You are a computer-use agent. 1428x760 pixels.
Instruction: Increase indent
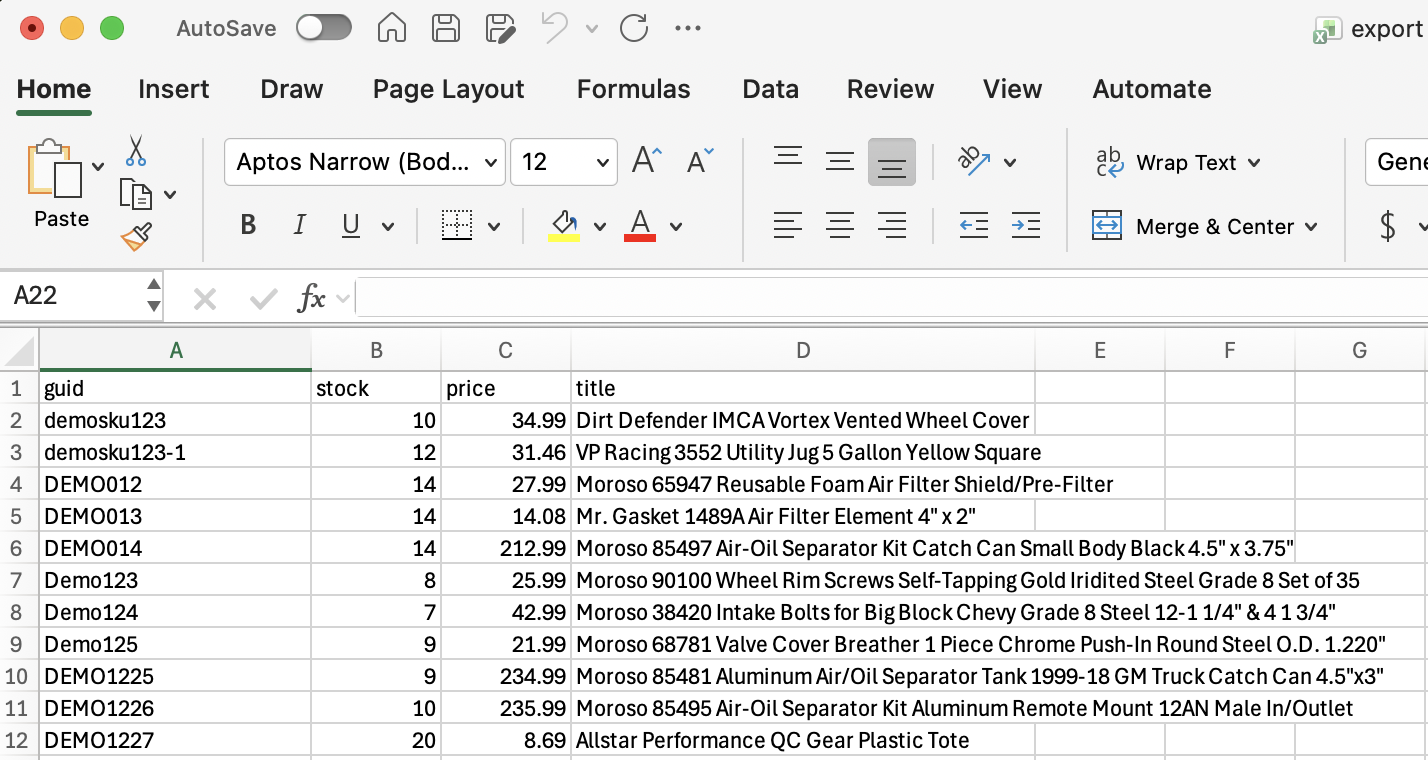point(1025,226)
